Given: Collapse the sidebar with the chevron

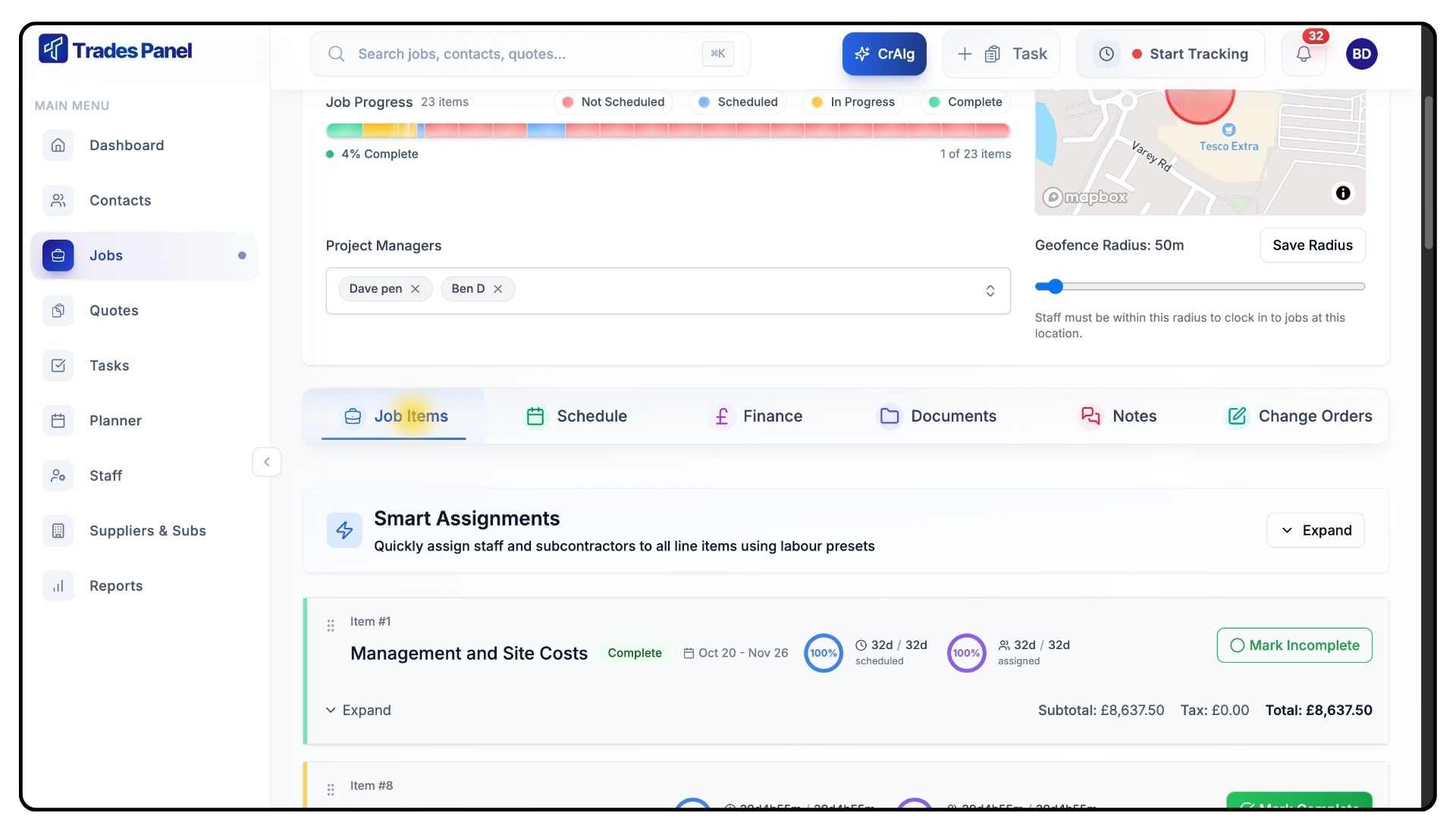Looking at the screenshot, I should click(x=266, y=462).
